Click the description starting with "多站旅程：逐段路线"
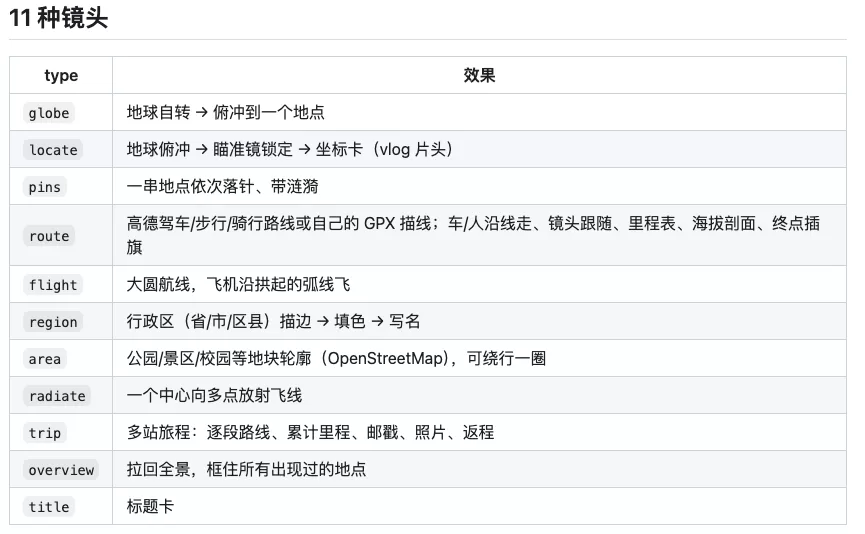The width and height of the screenshot is (865, 534). coord(310,432)
